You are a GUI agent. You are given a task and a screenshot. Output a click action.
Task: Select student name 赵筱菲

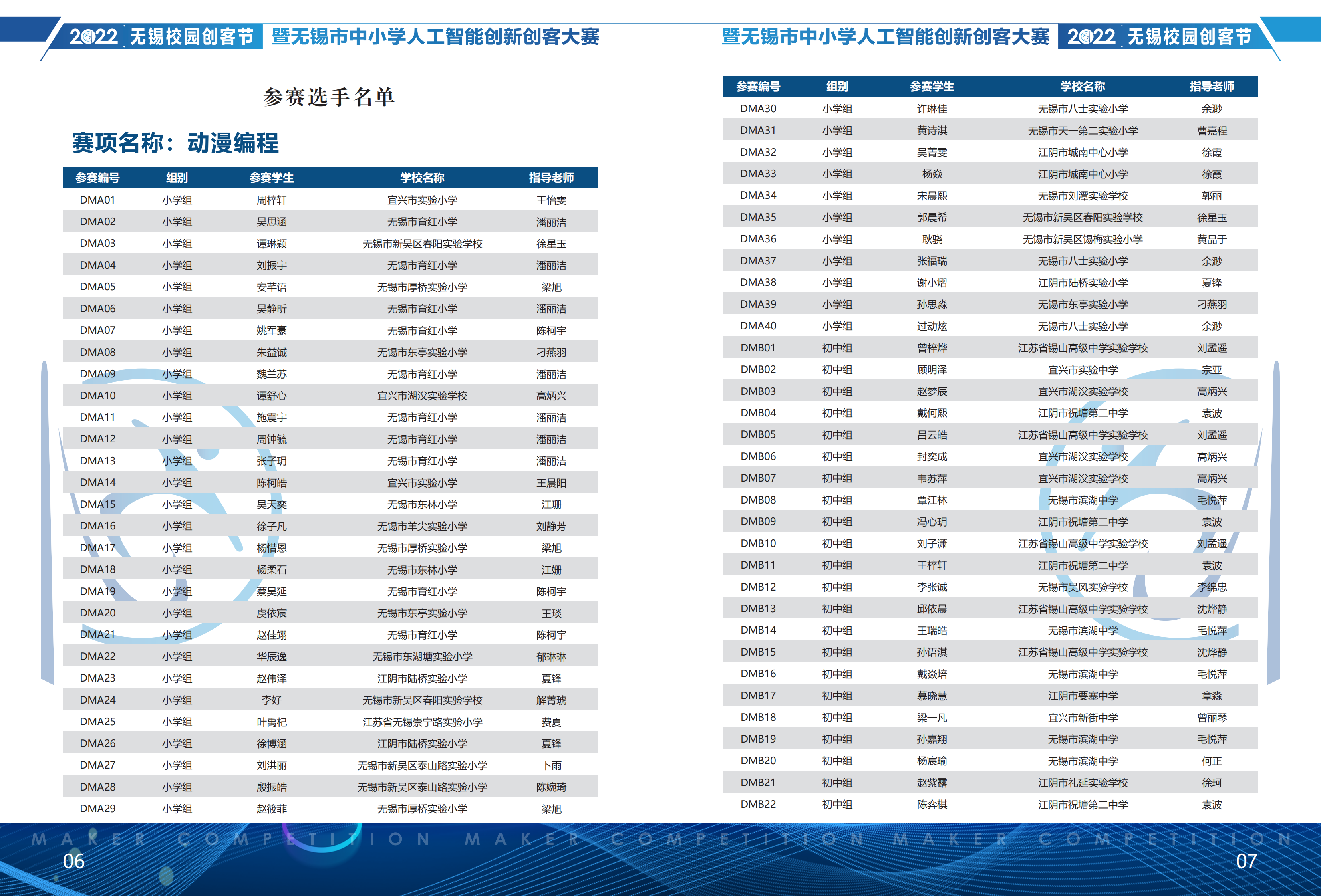point(272,809)
